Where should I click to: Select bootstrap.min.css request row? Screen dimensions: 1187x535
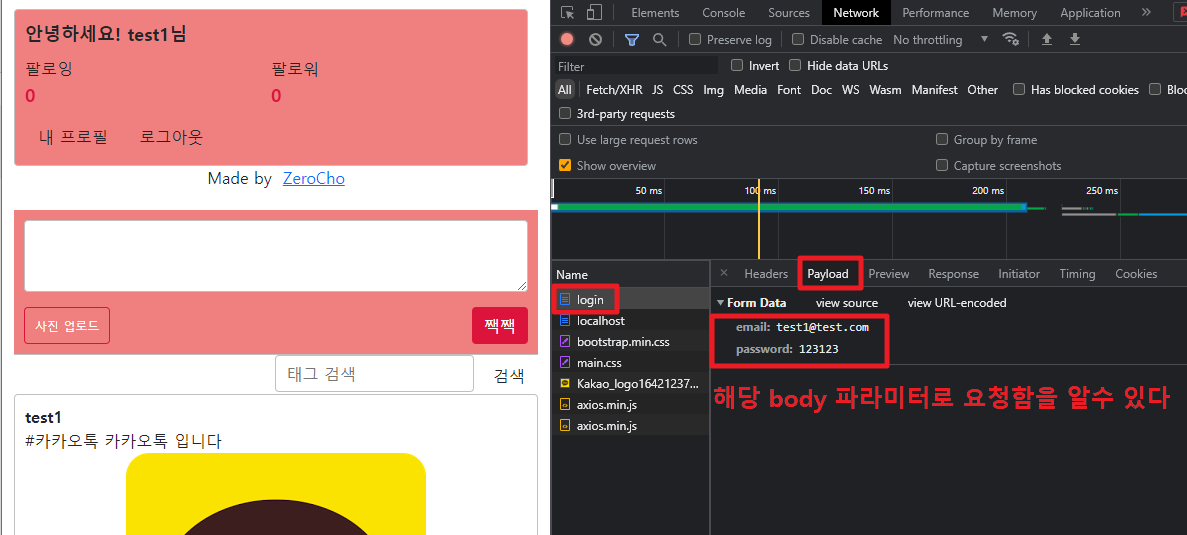pyautogui.click(x=631, y=342)
